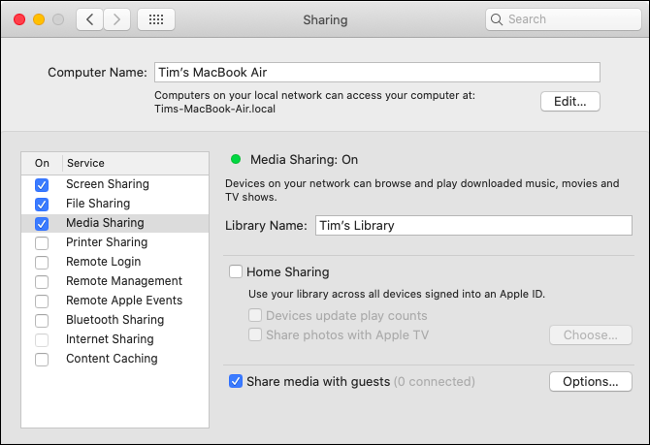The width and height of the screenshot is (650, 445).
Task: Select Content Caching in the service list
Action: tap(115, 359)
